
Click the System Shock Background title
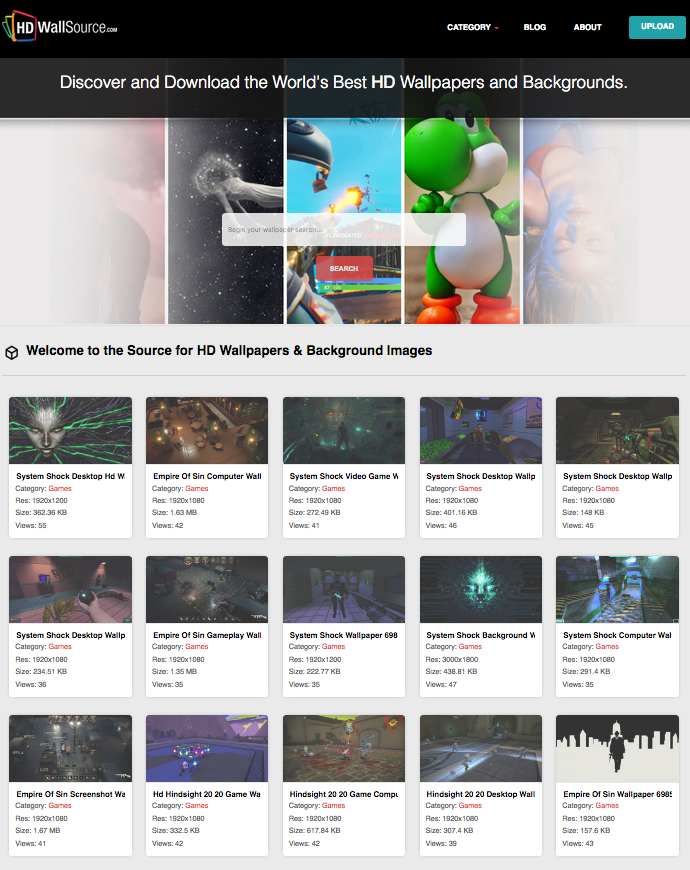tap(481, 635)
